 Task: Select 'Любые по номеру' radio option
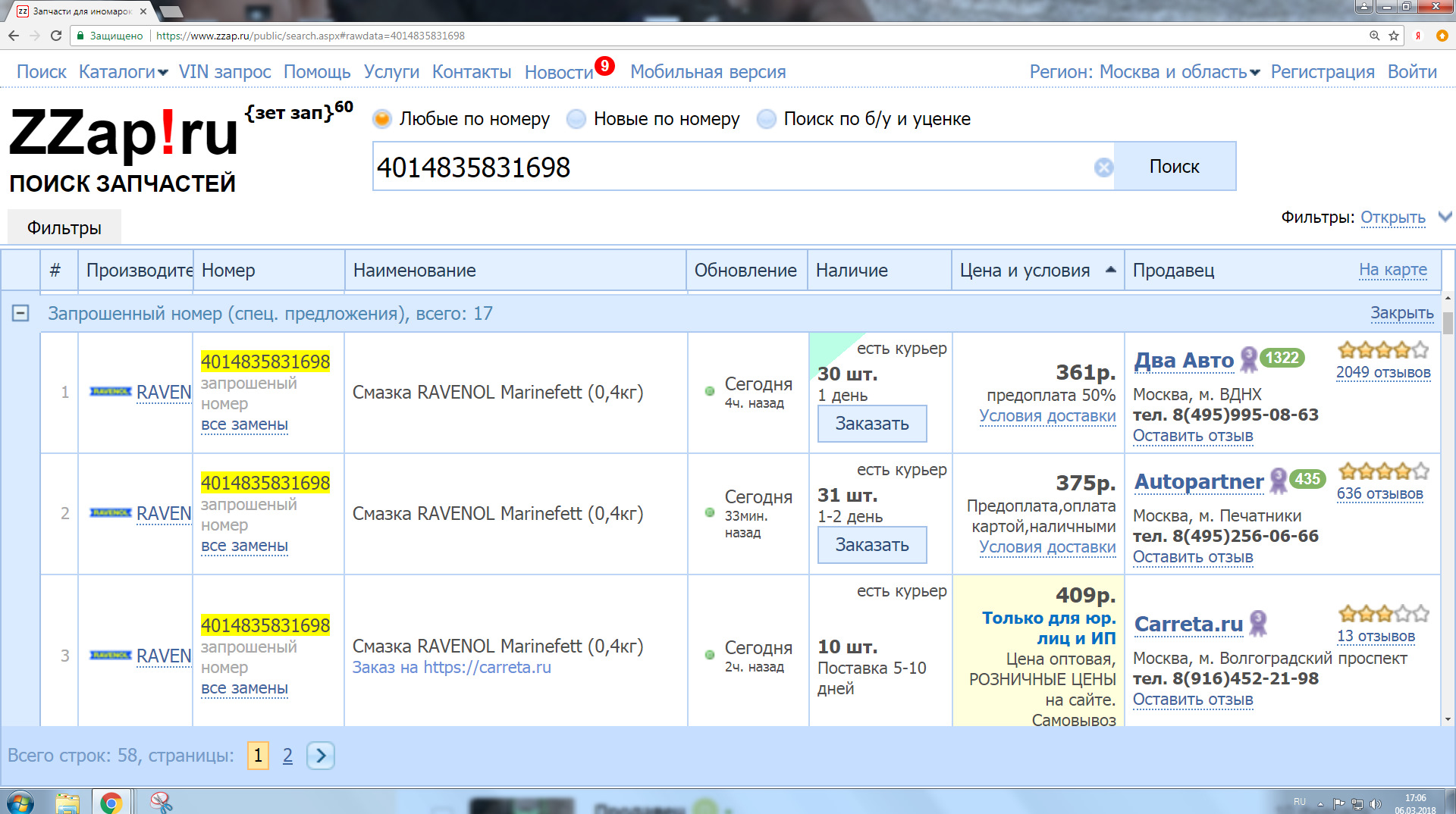click(x=382, y=119)
